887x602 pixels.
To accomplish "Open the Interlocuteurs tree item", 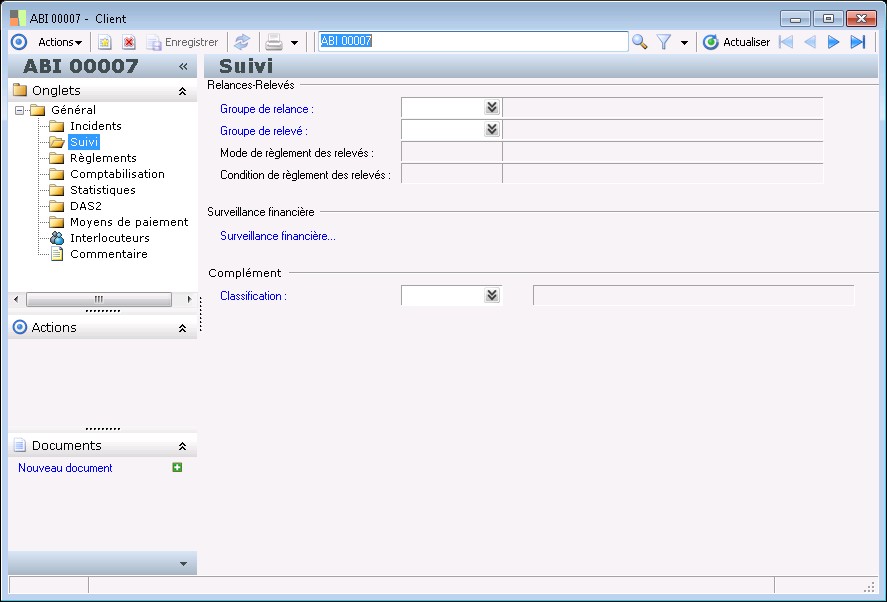I will tap(110, 238).
